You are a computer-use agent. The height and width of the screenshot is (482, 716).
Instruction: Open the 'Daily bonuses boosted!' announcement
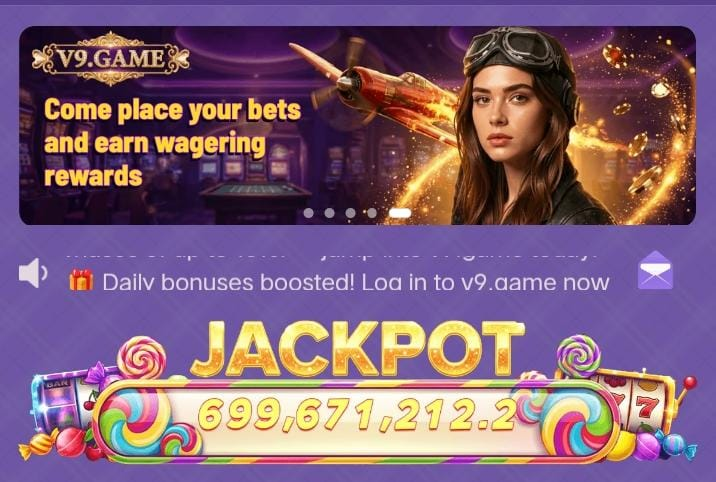coord(356,283)
